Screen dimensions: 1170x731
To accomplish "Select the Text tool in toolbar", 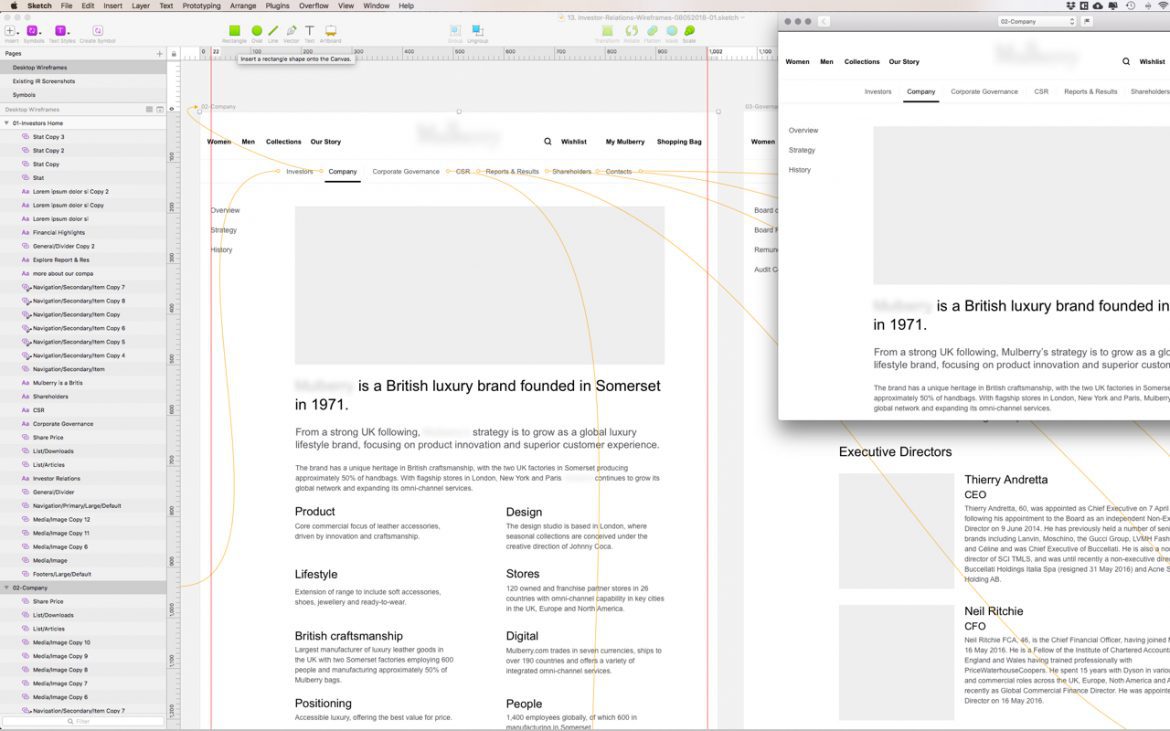I will point(310,31).
